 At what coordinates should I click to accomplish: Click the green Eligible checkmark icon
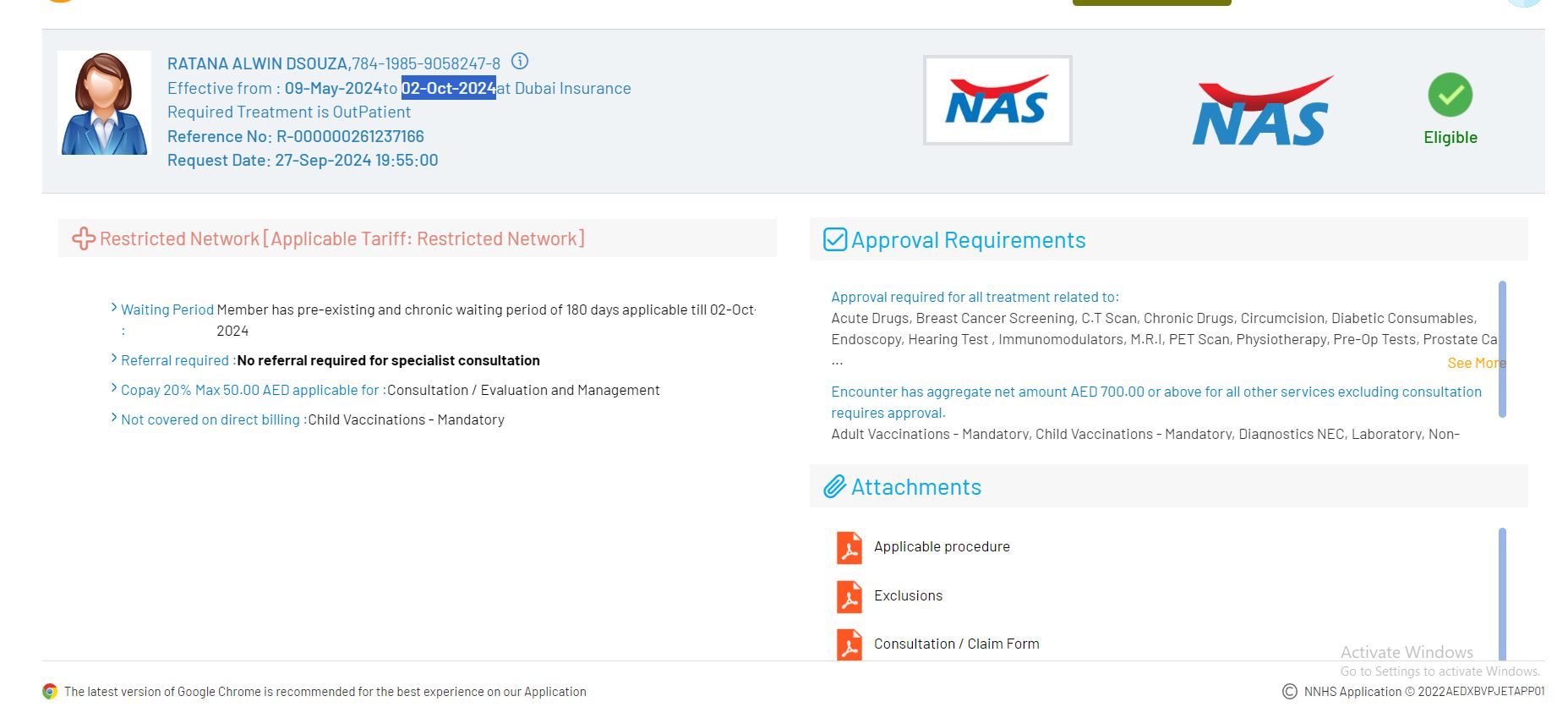1450,96
